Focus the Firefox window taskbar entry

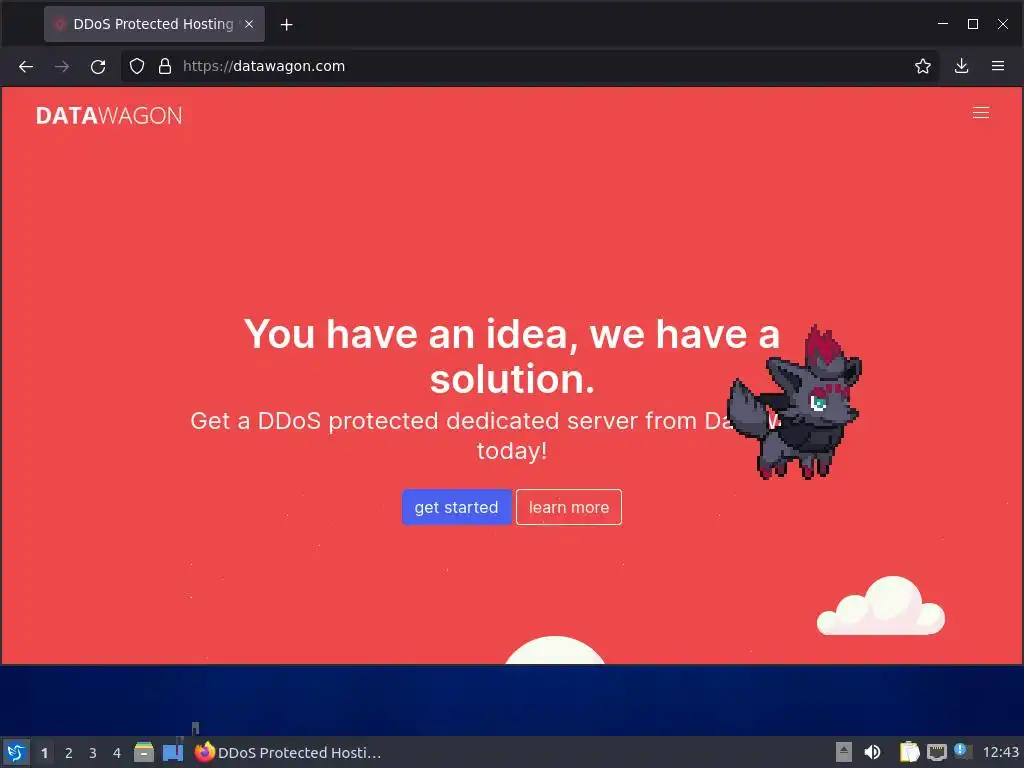287,752
